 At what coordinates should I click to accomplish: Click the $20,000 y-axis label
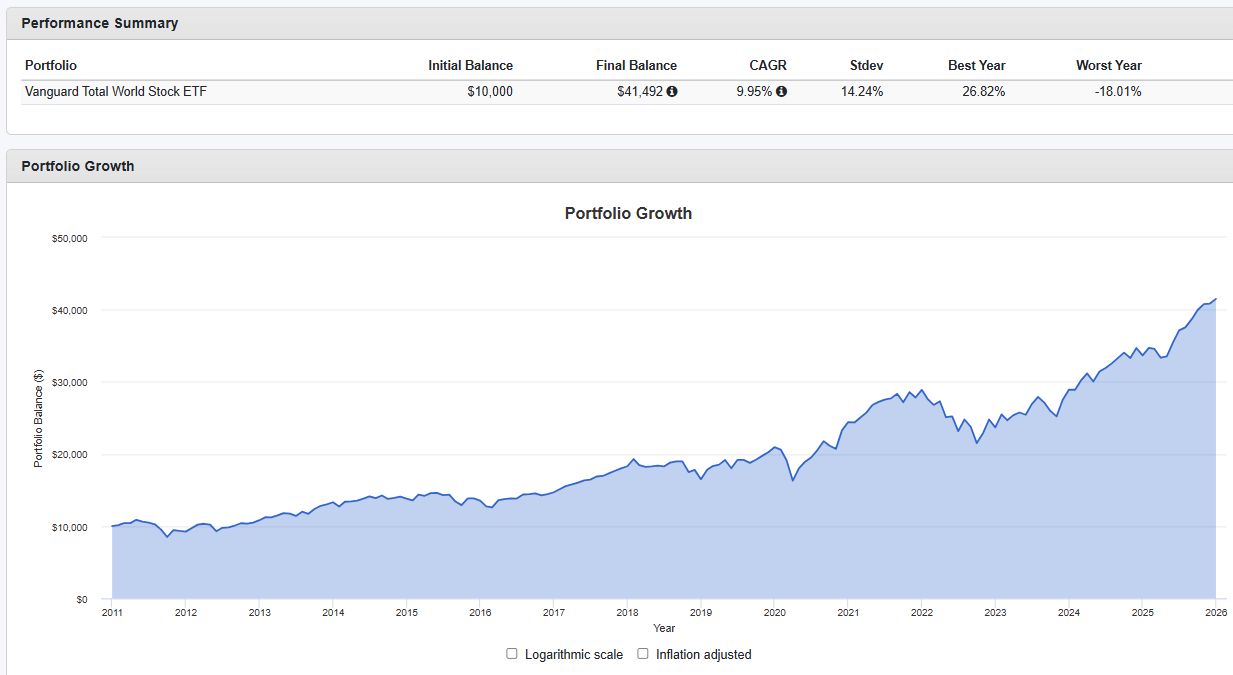pyautogui.click(x=69, y=455)
